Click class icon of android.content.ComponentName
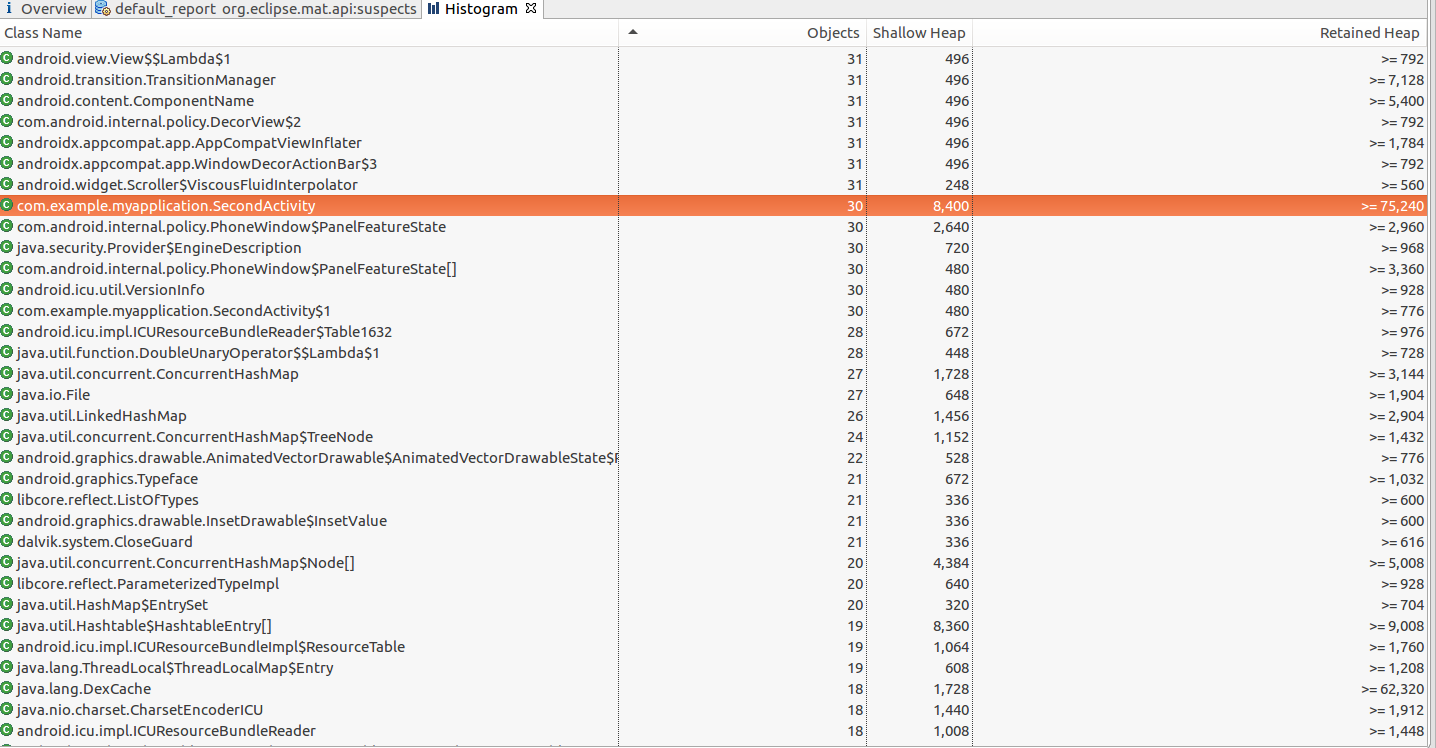Screen dimensions: 1436x748 (x=7, y=101)
